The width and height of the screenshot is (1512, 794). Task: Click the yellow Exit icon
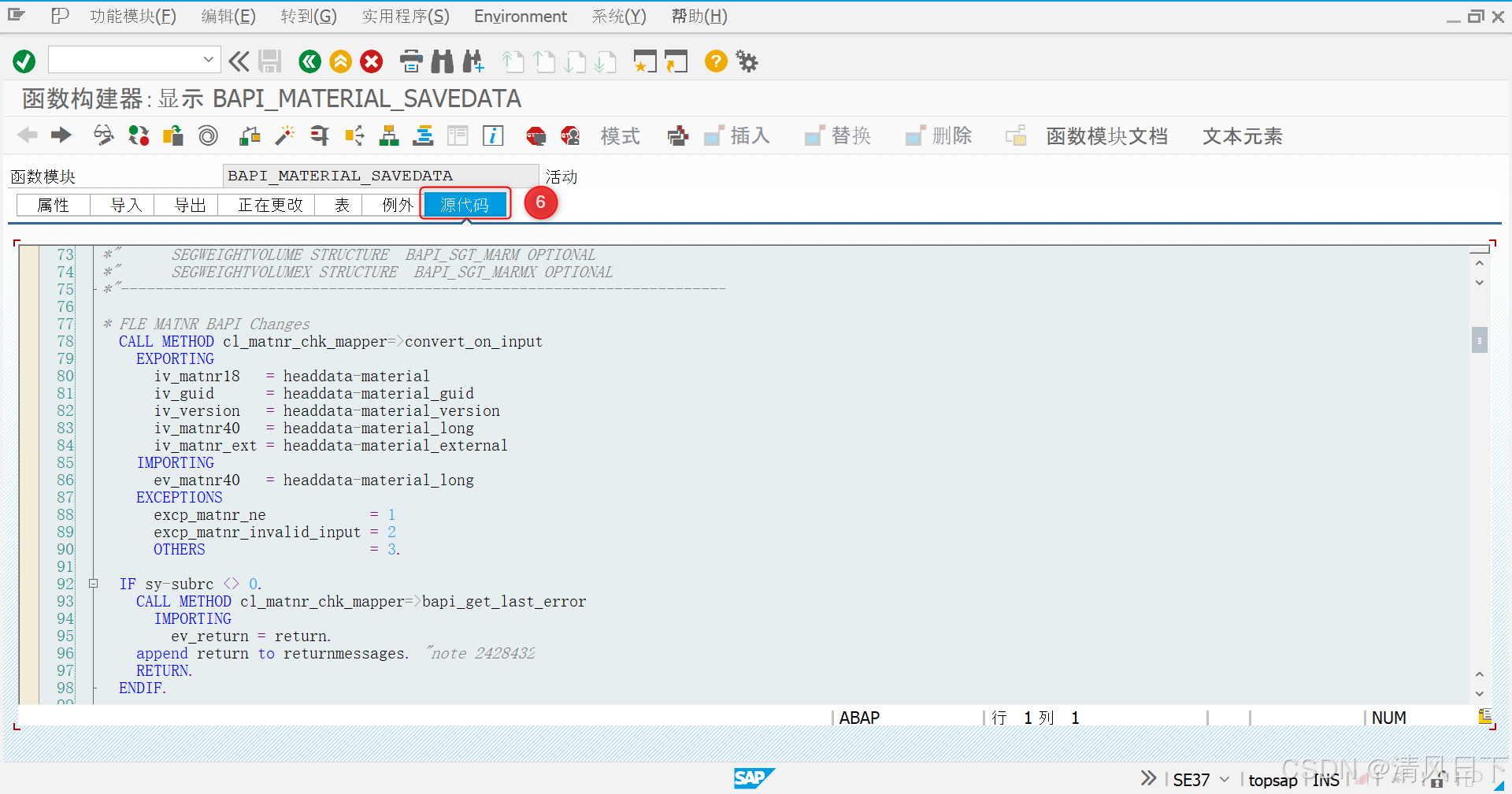point(341,61)
